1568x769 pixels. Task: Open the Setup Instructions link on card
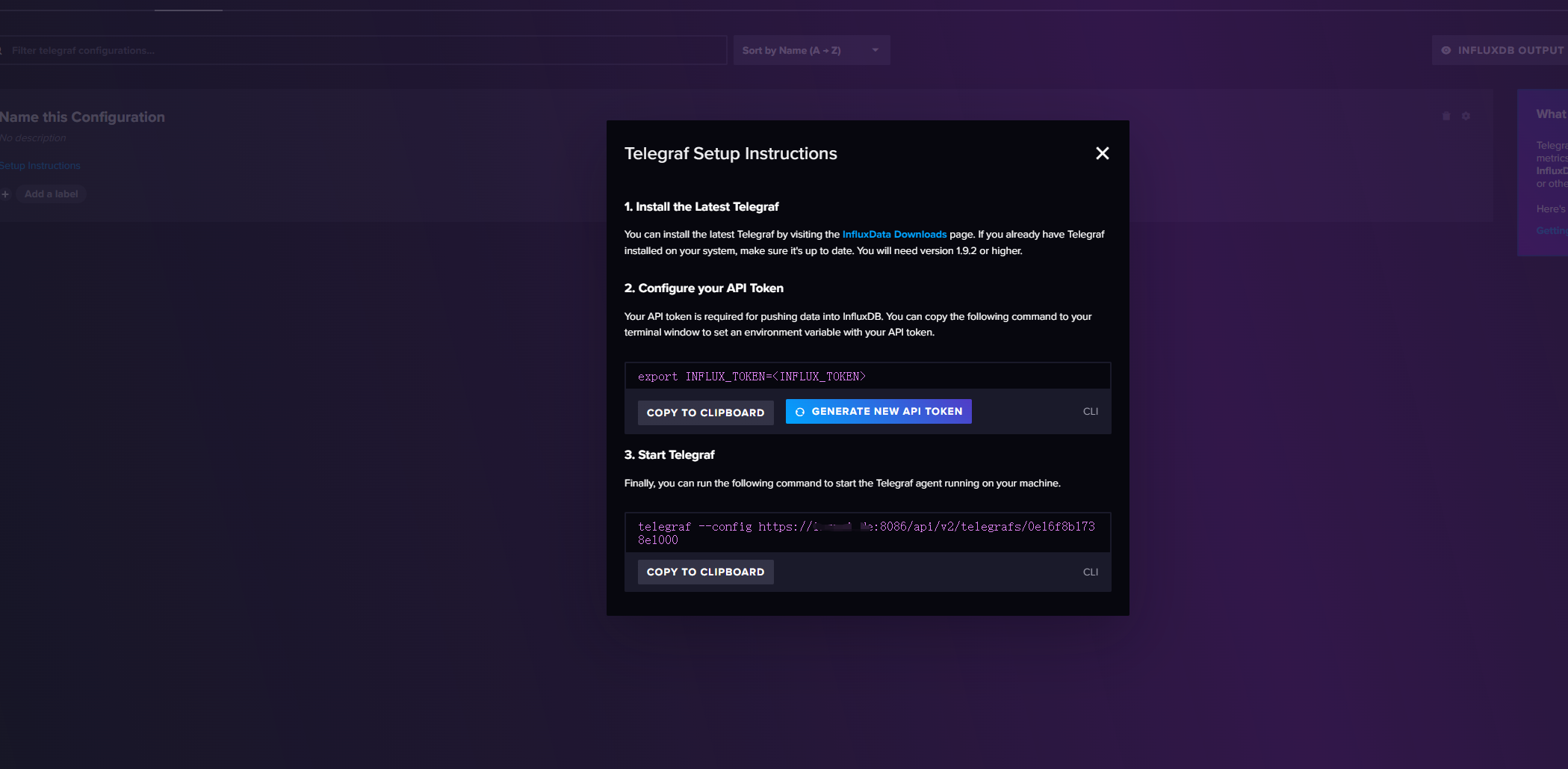point(40,165)
